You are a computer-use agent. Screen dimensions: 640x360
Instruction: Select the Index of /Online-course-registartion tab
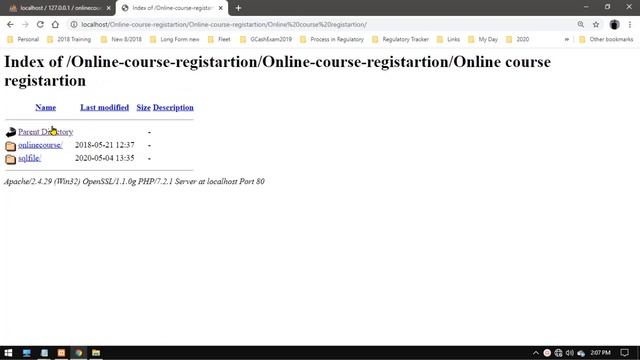coord(172,8)
